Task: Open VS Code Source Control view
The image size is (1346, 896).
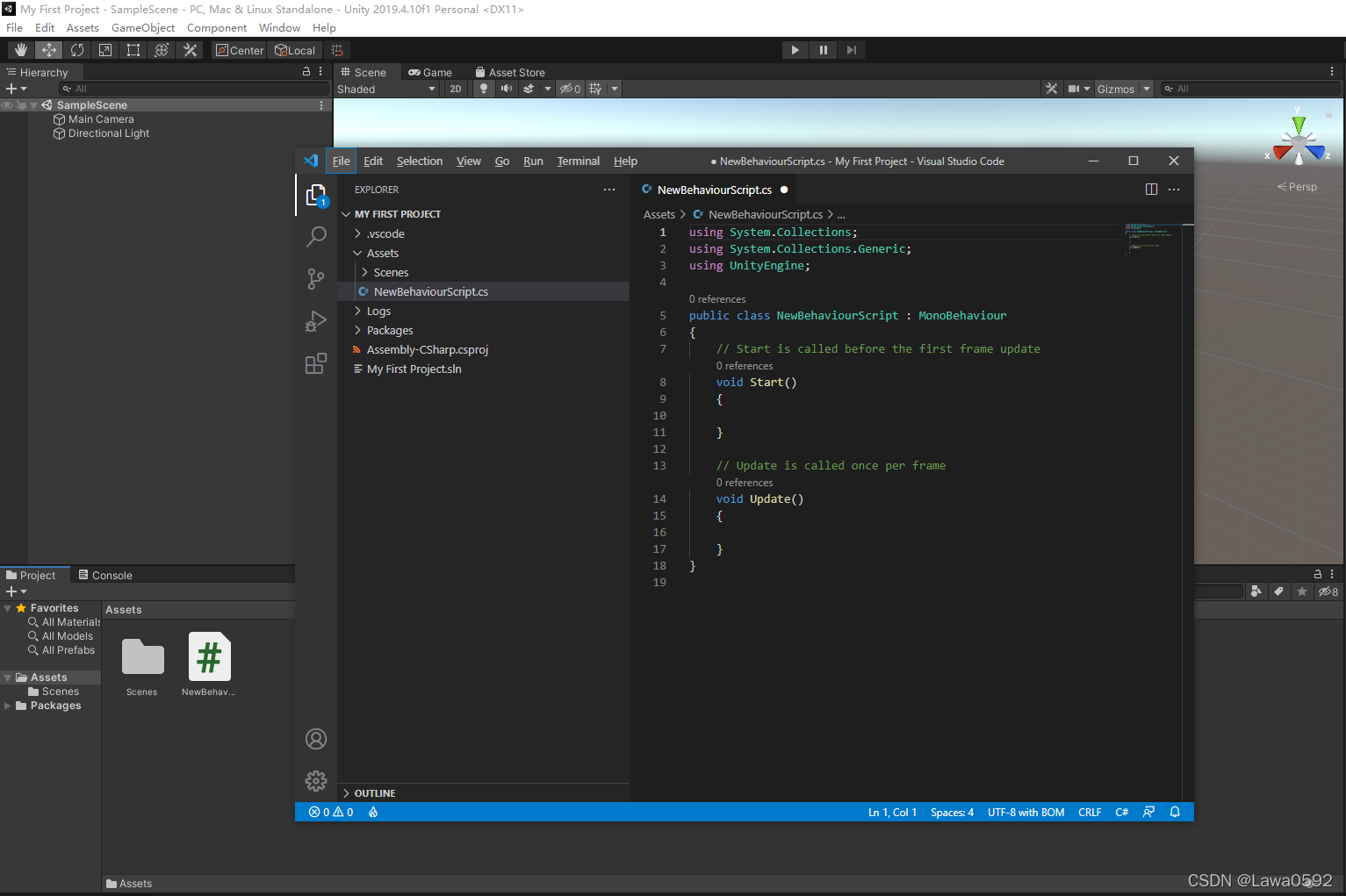Action: tap(316, 279)
